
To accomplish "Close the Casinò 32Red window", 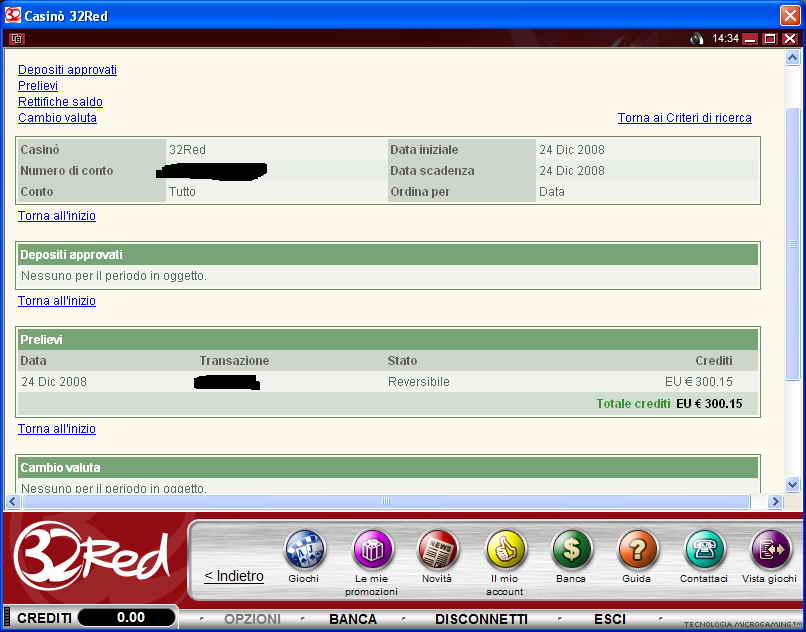I will pos(790,15).
